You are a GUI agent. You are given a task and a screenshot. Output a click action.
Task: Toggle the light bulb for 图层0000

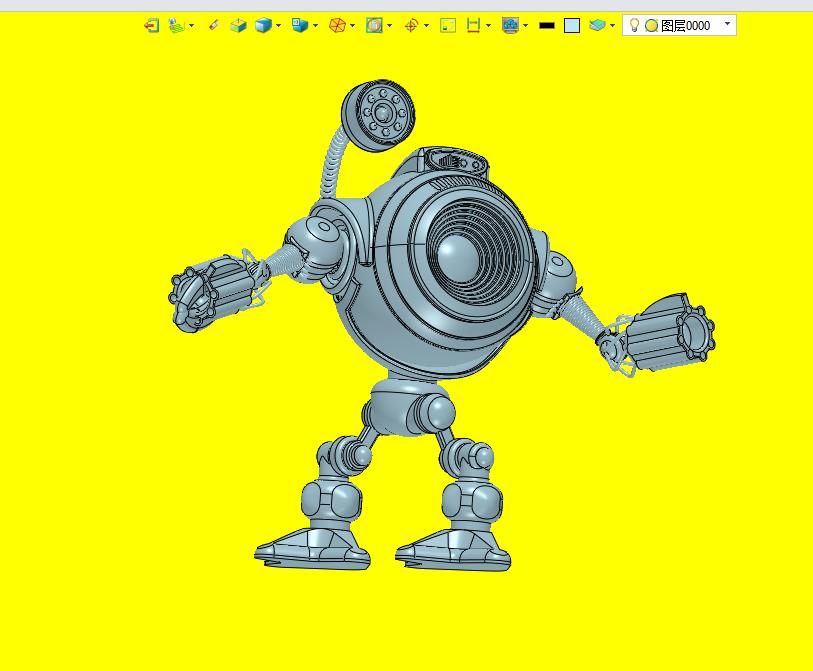[x=634, y=25]
